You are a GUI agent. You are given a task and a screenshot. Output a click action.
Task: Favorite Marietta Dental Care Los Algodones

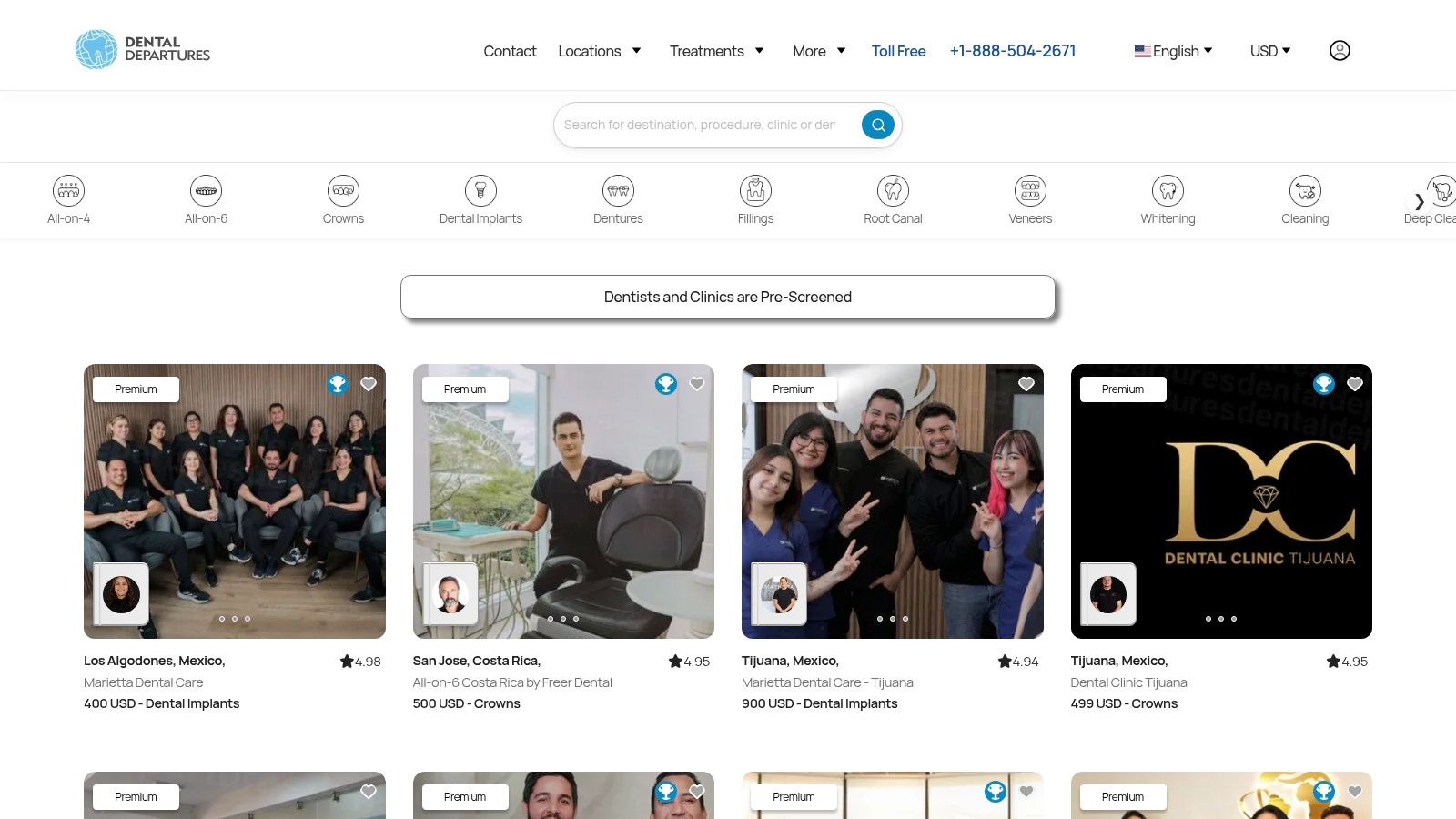369,384
